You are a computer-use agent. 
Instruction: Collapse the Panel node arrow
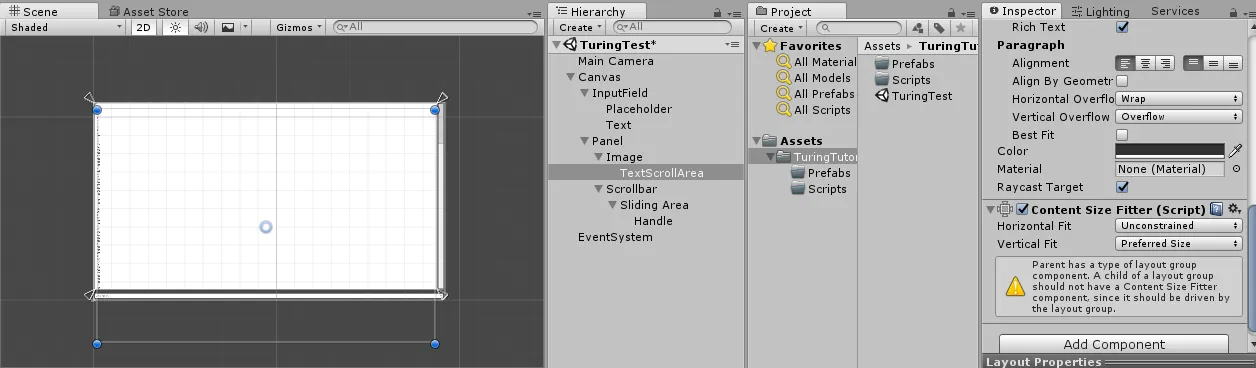pyautogui.click(x=584, y=141)
